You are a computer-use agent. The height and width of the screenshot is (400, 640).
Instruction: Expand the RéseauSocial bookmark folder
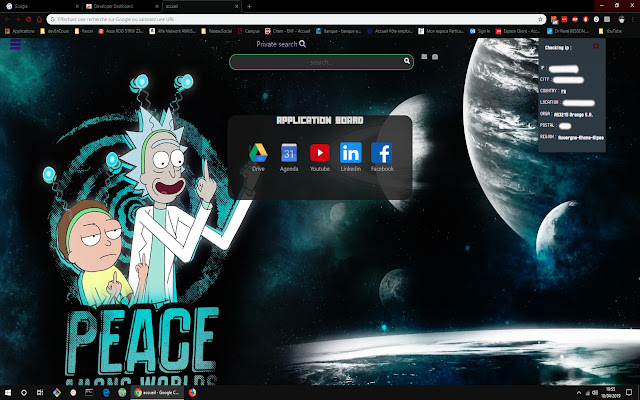click(x=217, y=31)
